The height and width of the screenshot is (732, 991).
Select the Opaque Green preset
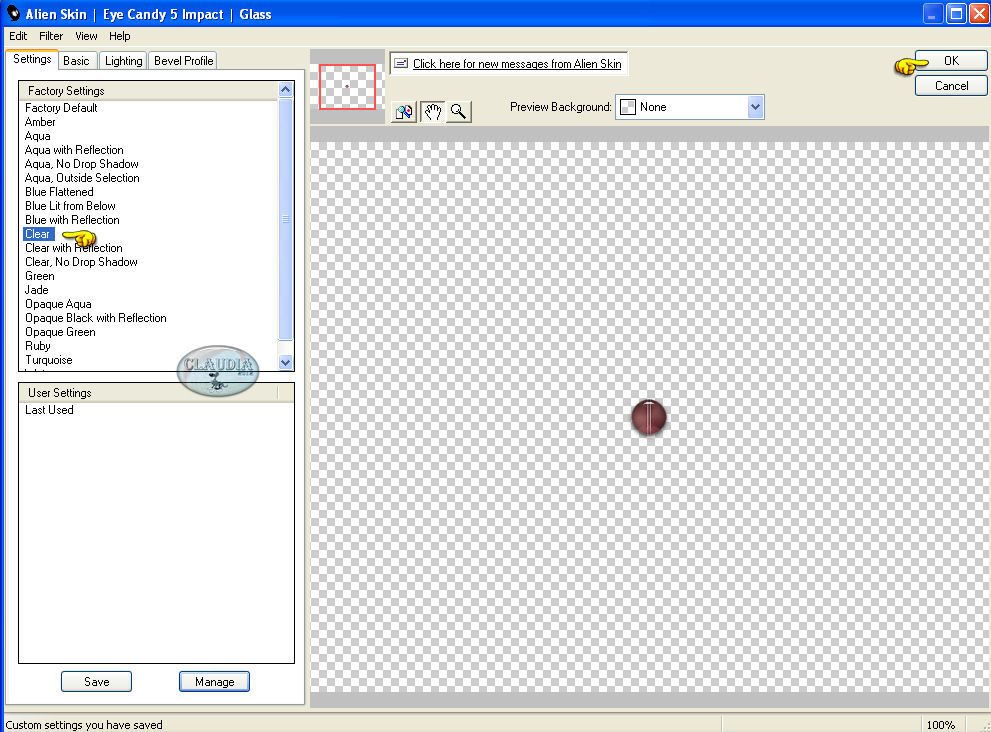[60, 332]
